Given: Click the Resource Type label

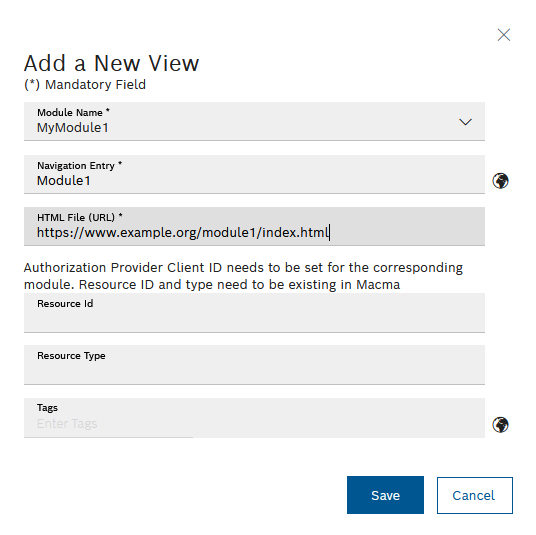Looking at the screenshot, I should click(x=71, y=356).
